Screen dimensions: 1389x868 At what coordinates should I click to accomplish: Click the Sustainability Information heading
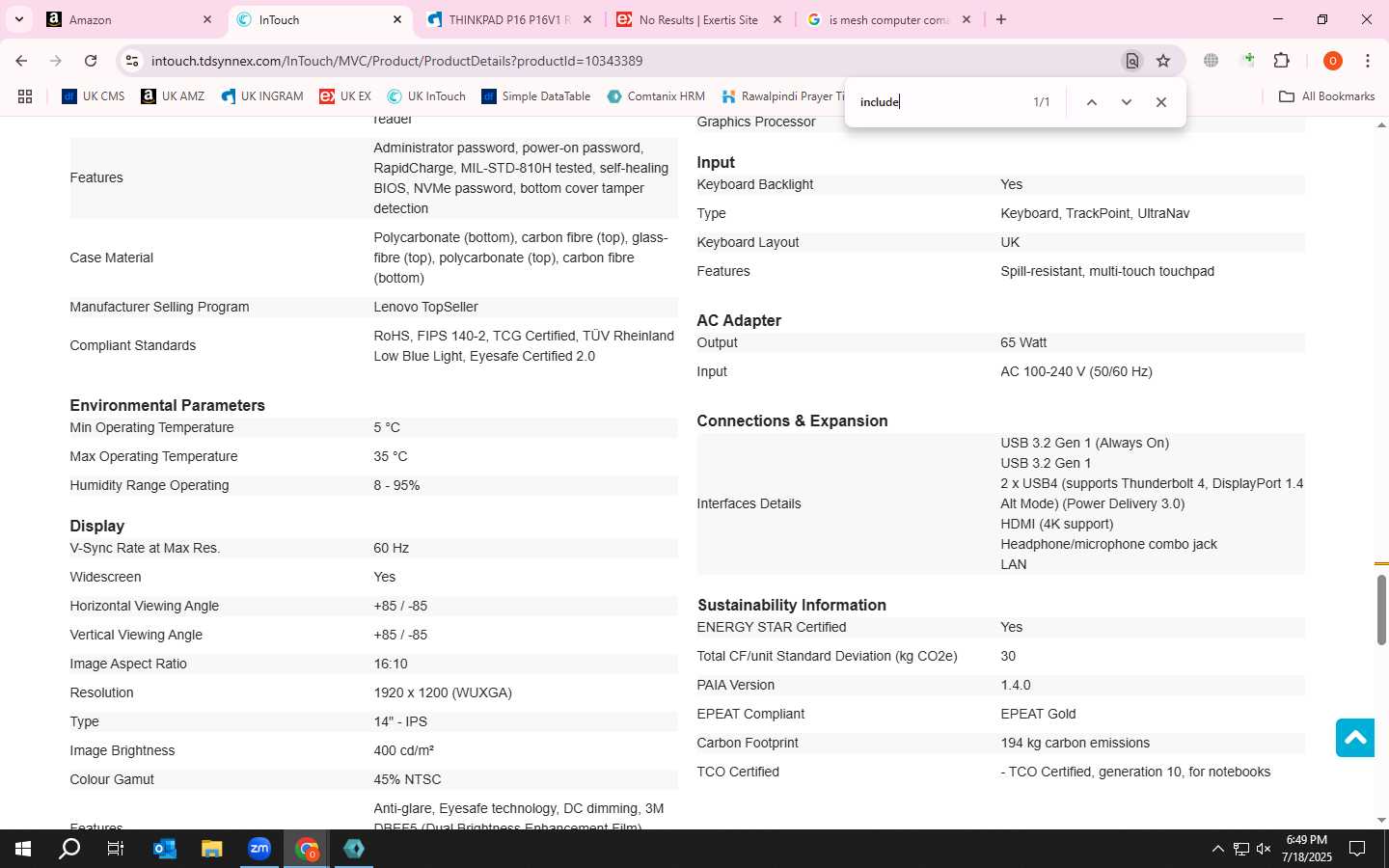pos(792,605)
